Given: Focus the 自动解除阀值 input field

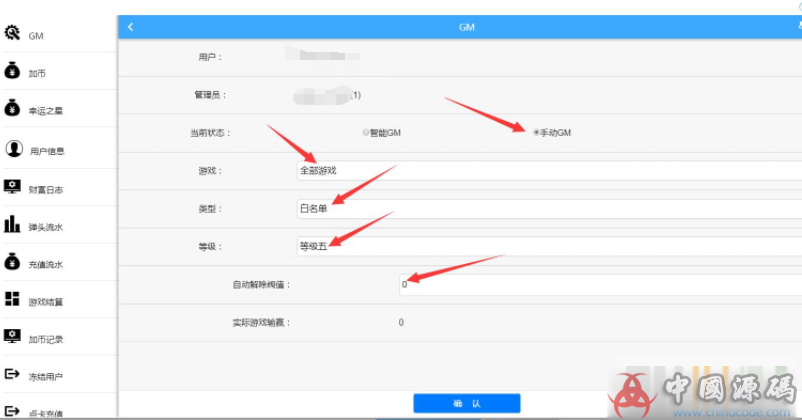Looking at the screenshot, I should [x=600, y=284].
